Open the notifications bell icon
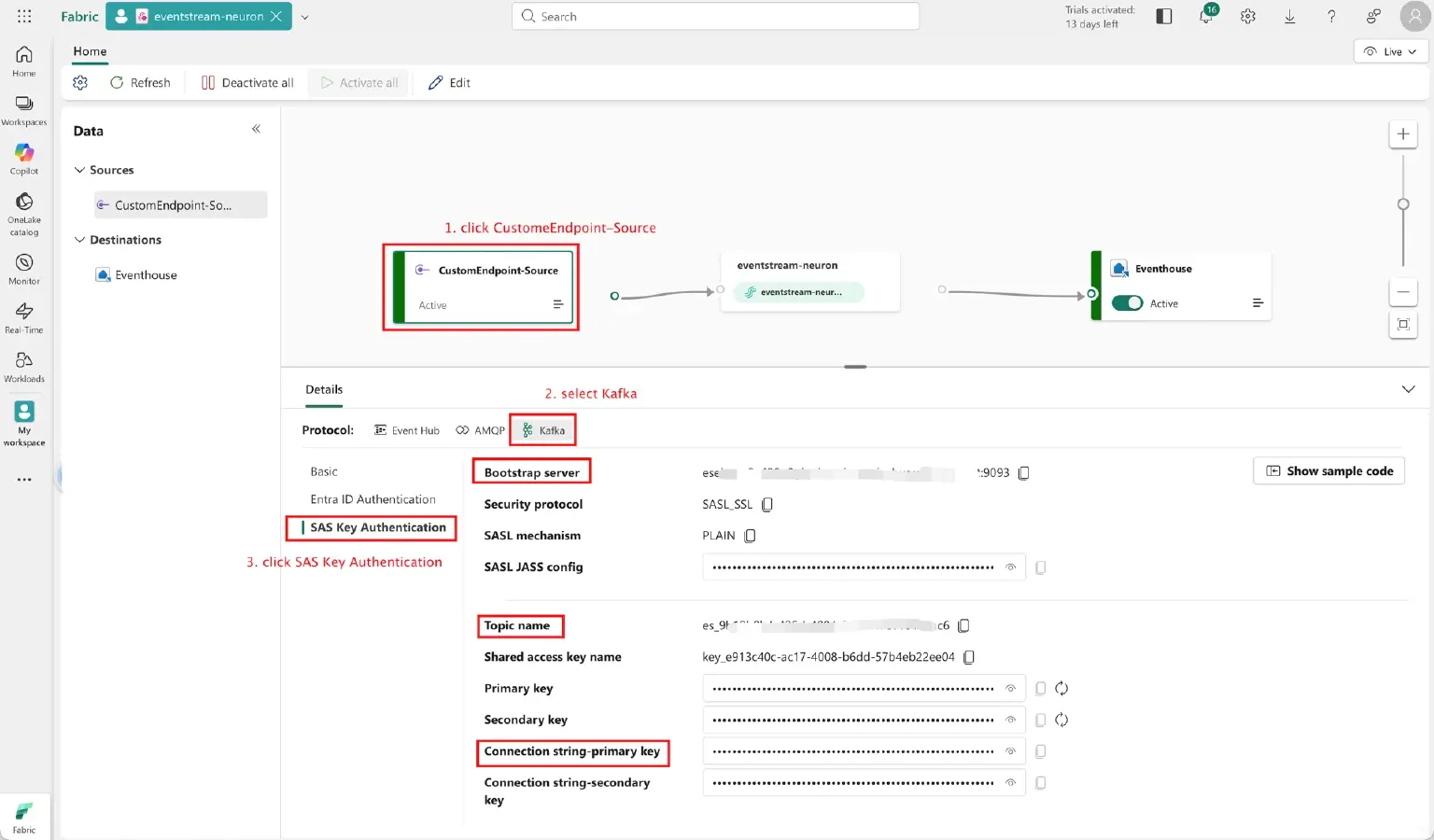This screenshot has width=1434, height=840. (1205, 17)
